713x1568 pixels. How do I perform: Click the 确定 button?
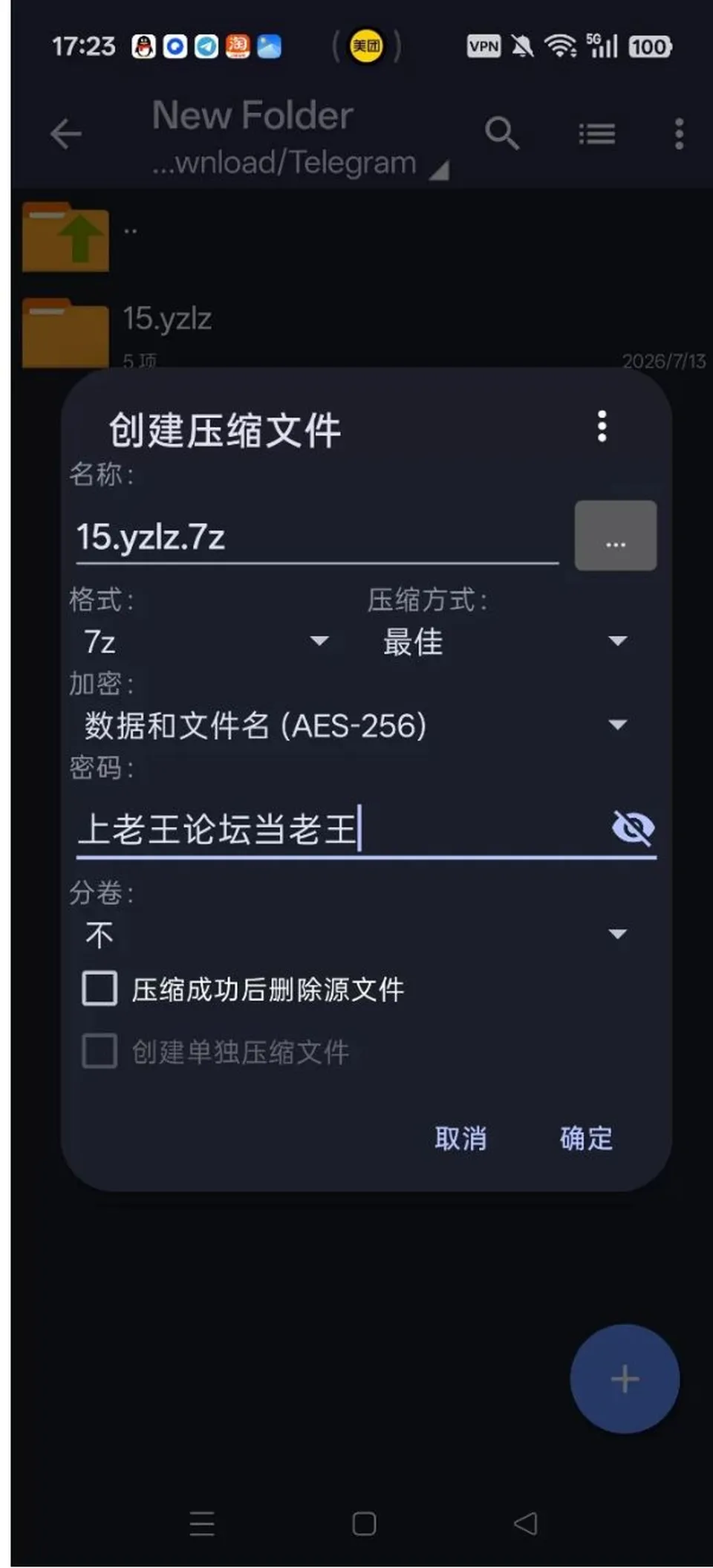point(586,1138)
